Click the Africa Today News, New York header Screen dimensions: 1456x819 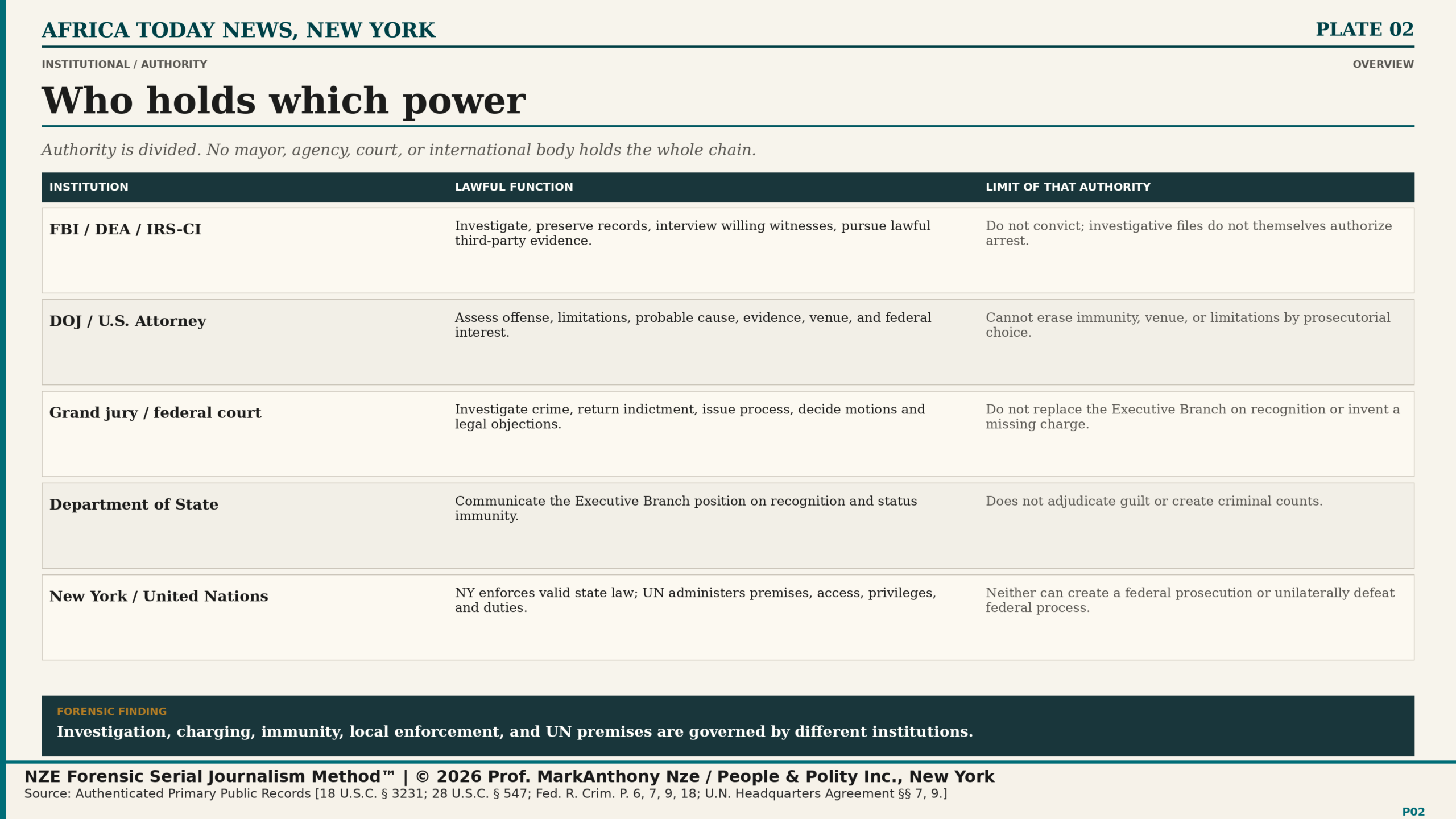(x=239, y=30)
